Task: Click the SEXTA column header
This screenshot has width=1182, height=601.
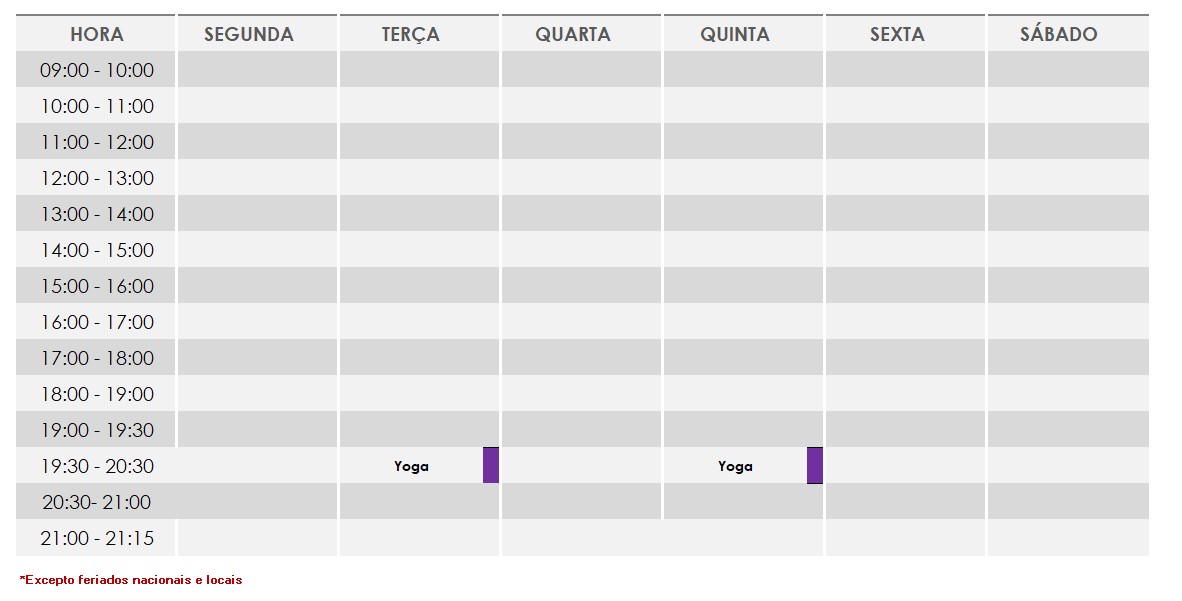Action: (897, 34)
